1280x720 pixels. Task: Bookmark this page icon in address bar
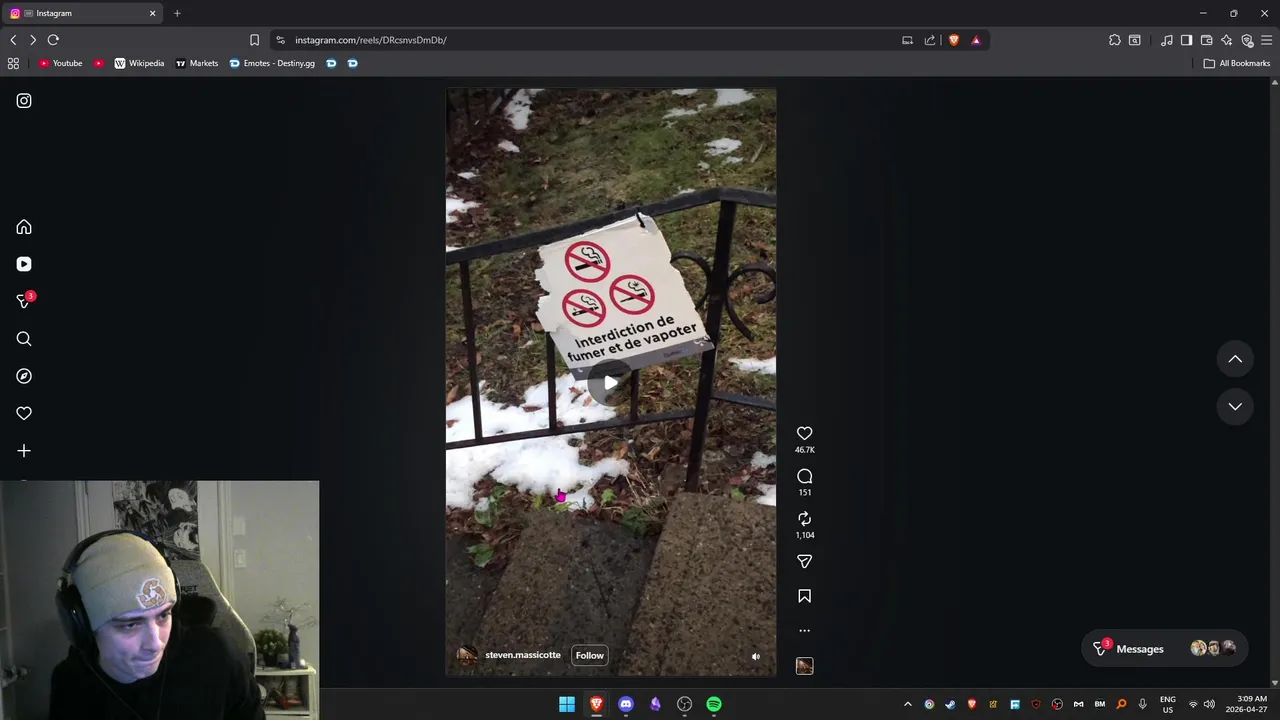pyautogui.click(x=254, y=40)
